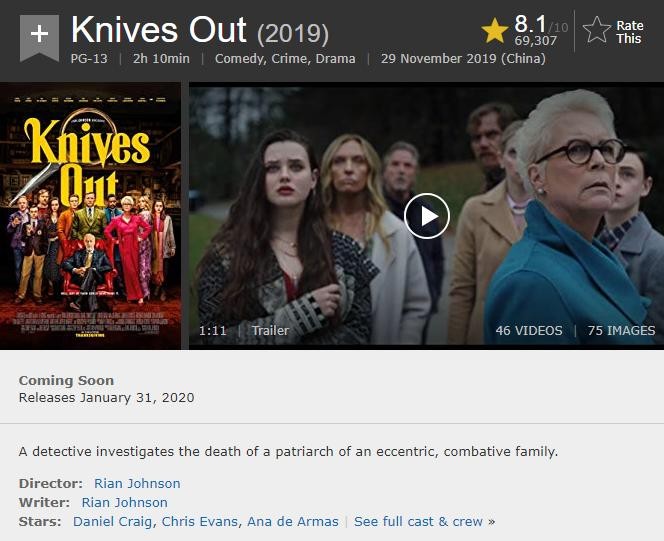
Task: Click the 1:11 Trailer caption
Action: (x=244, y=331)
